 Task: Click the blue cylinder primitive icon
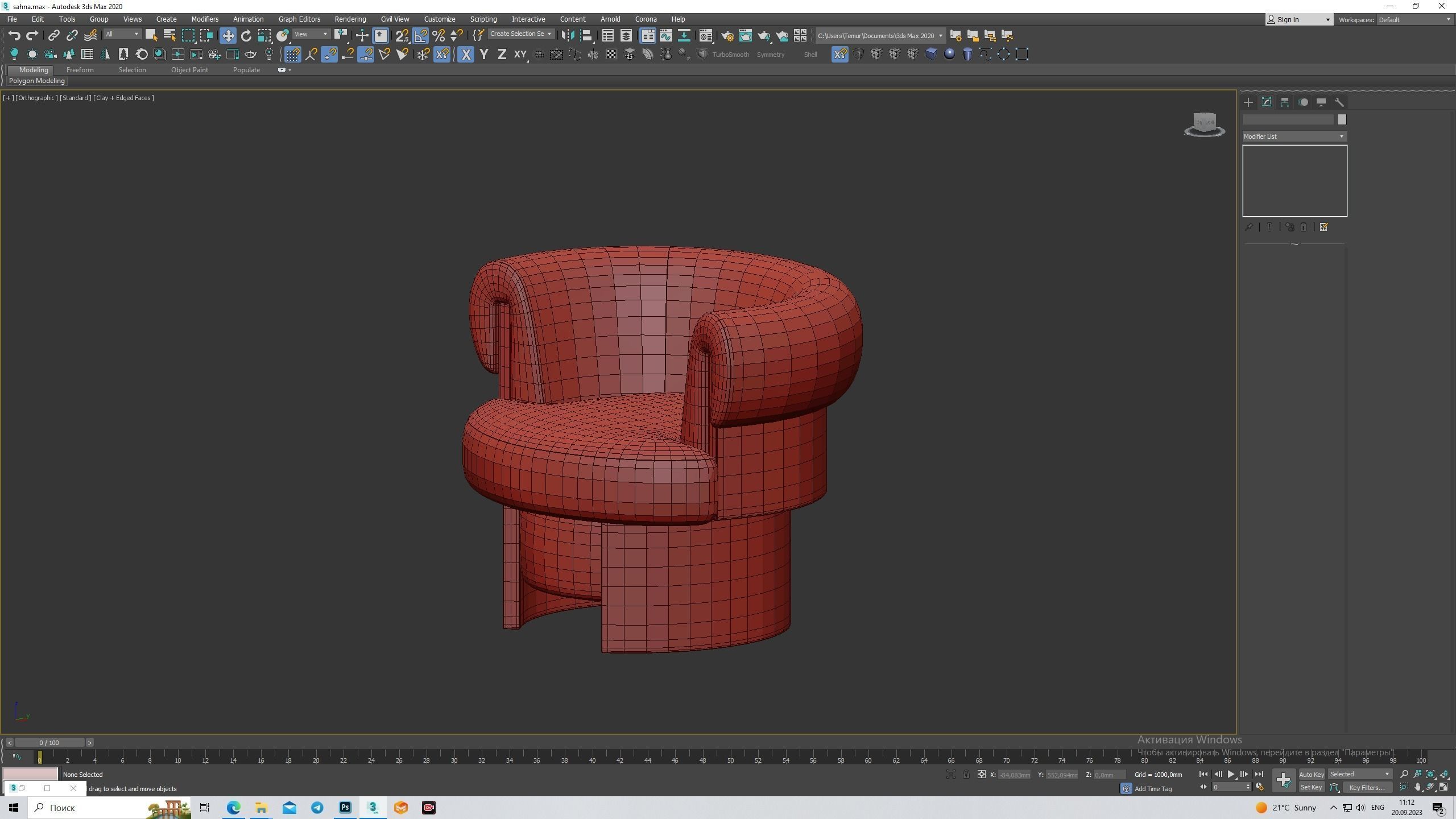point(967,54)
